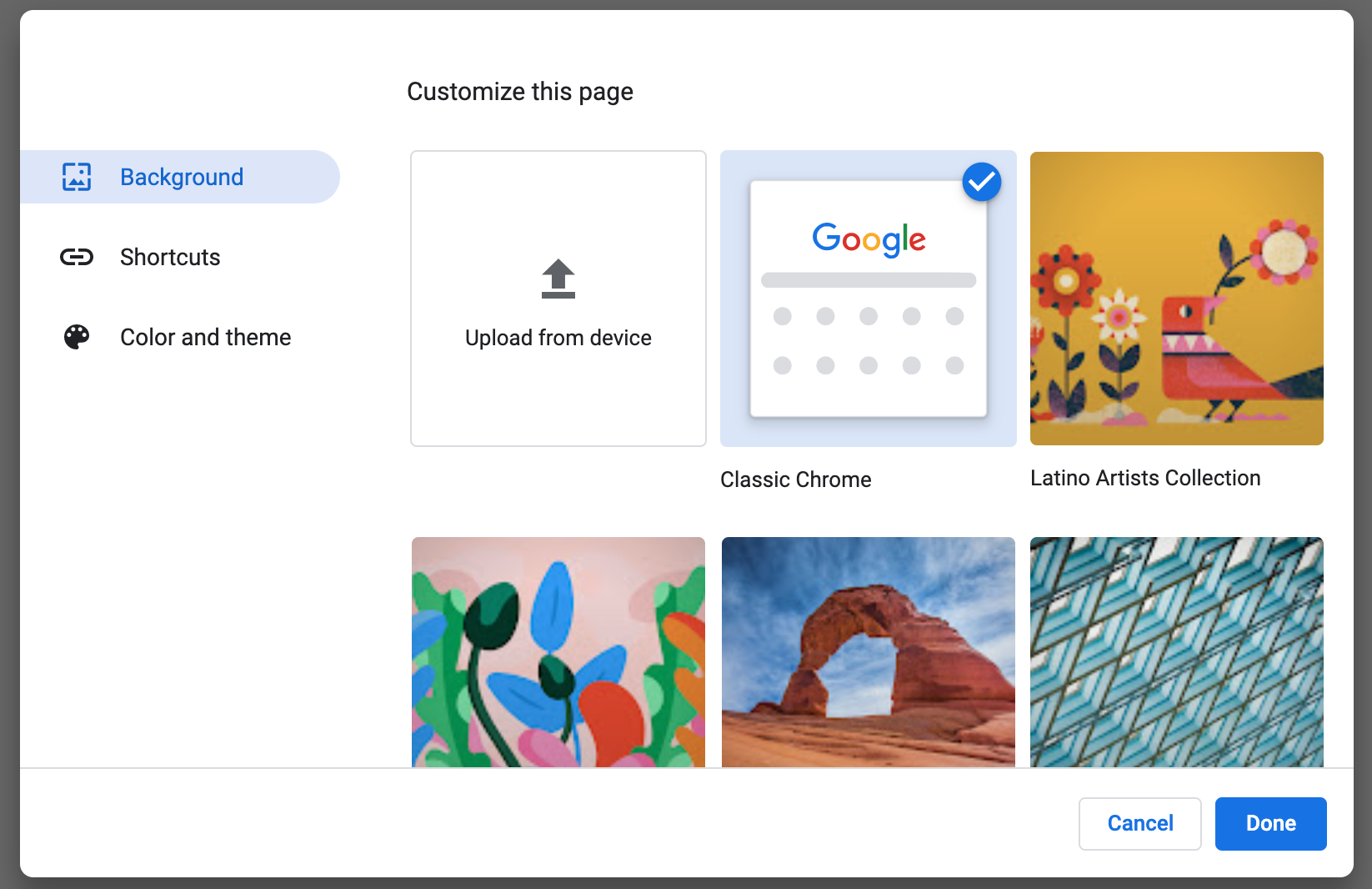Click the Shortcuts link icon
Image resolution: width=1372 pixels, height=889 pixels.
point(77,257)
